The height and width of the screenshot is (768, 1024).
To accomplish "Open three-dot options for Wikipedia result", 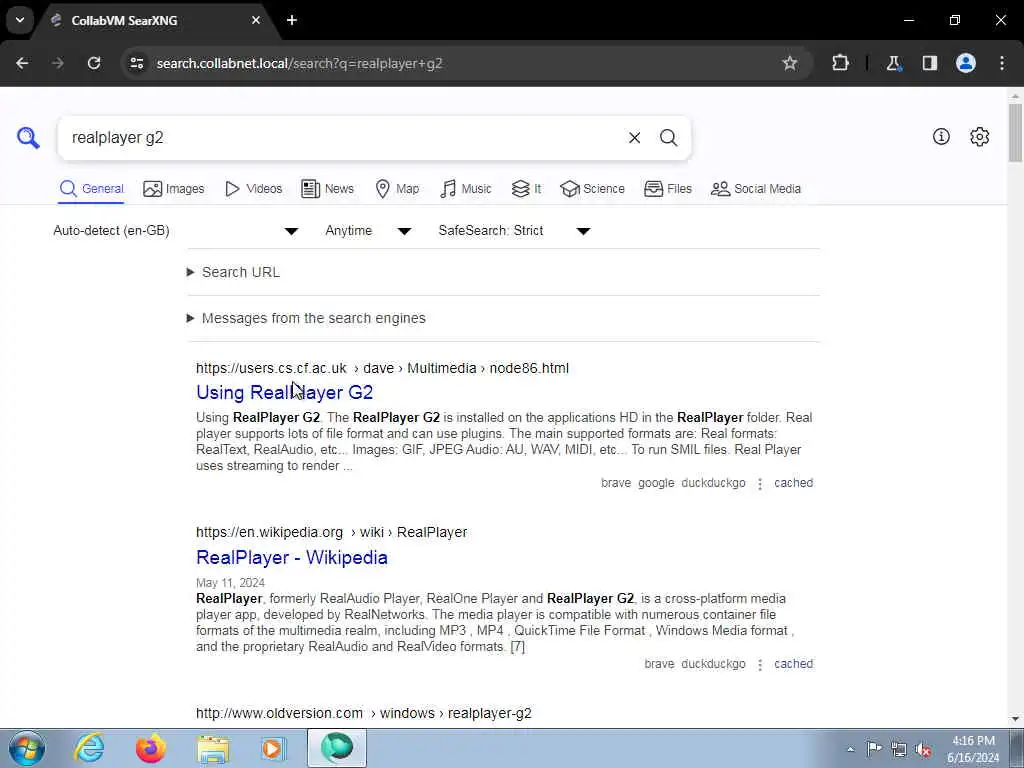I will [760, 665].
